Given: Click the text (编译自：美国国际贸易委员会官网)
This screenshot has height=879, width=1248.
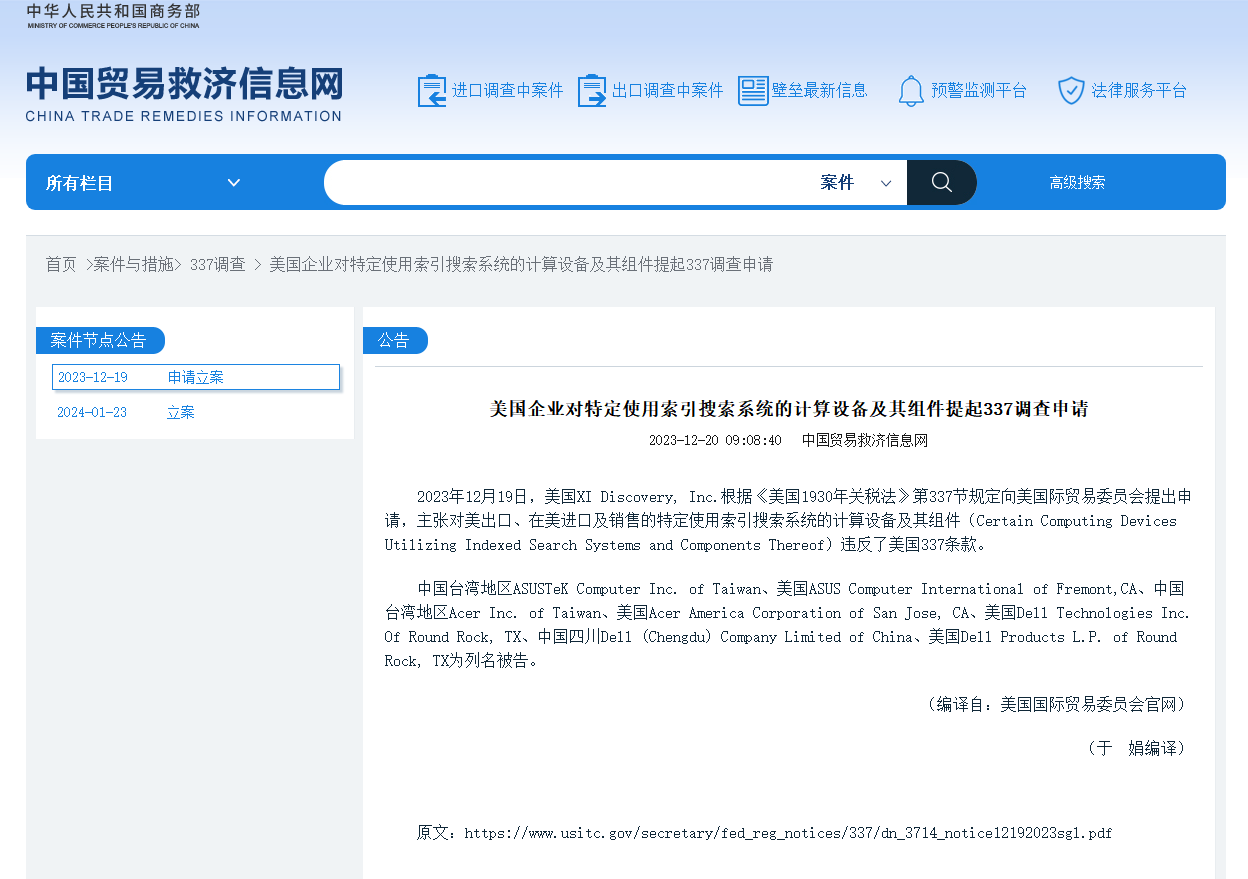Looking at the screenshot, I should tap(1056, 704).
